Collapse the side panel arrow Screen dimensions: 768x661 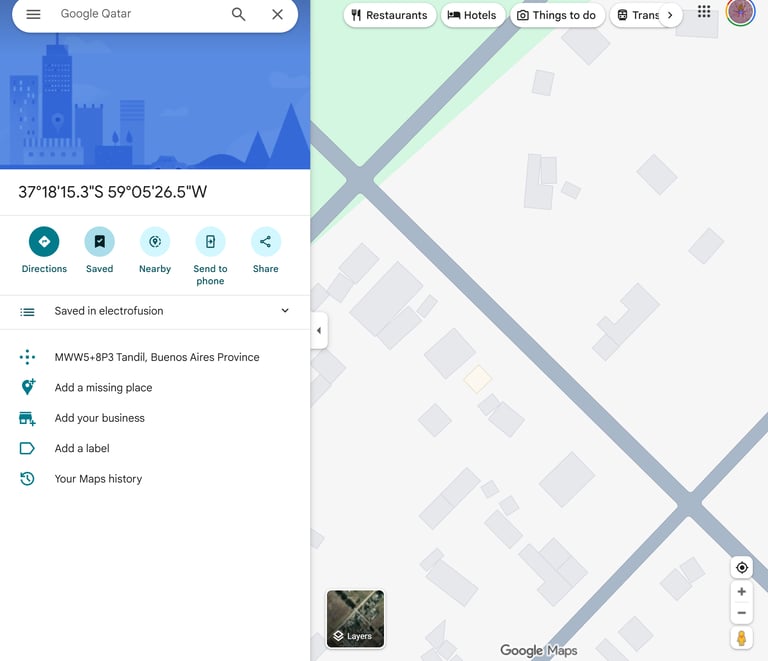[319, 330]
